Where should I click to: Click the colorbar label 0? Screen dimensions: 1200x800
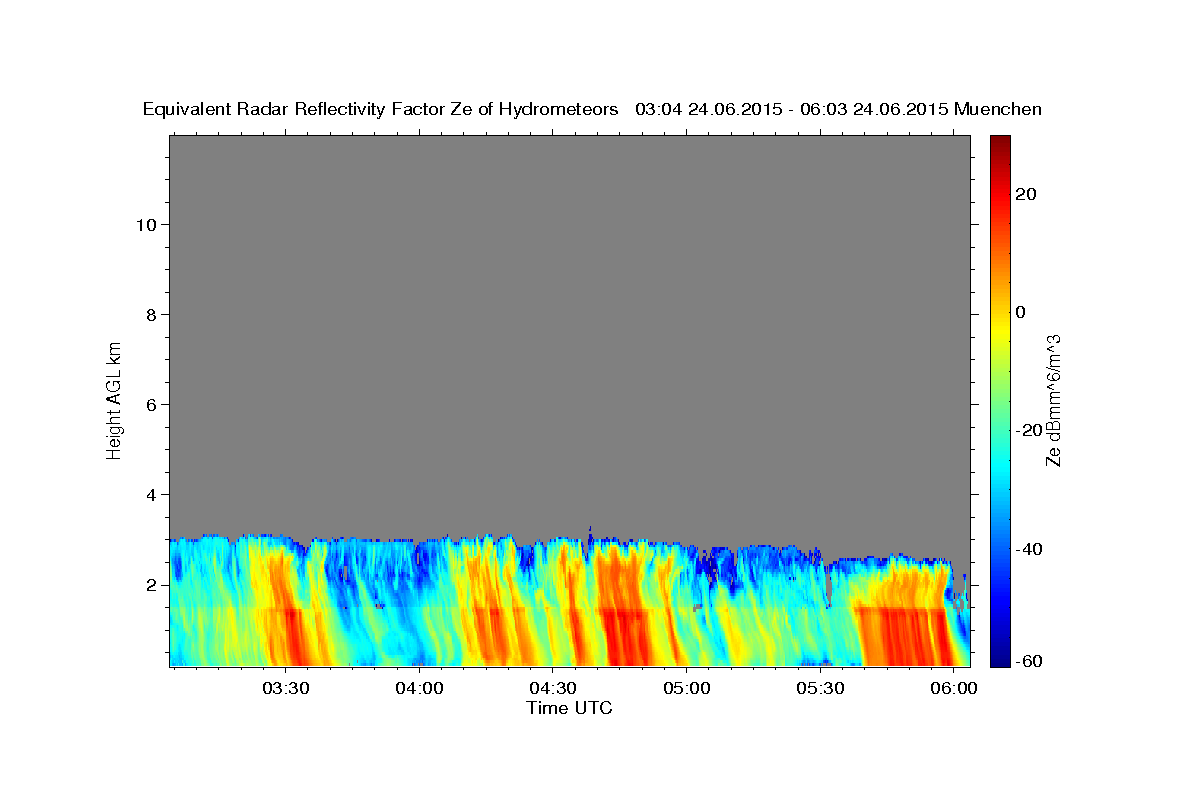[x=1020, y=312]
